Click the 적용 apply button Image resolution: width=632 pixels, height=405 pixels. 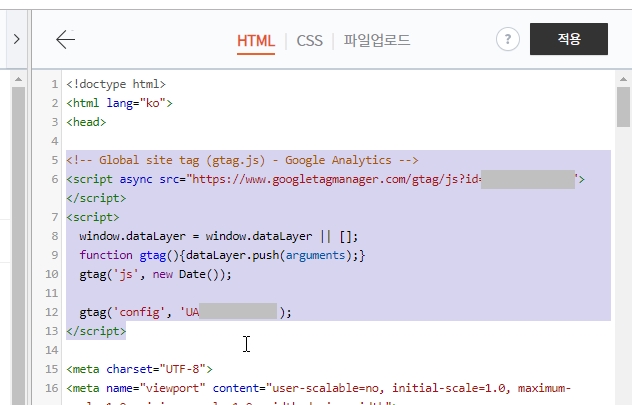click(569, 39)
